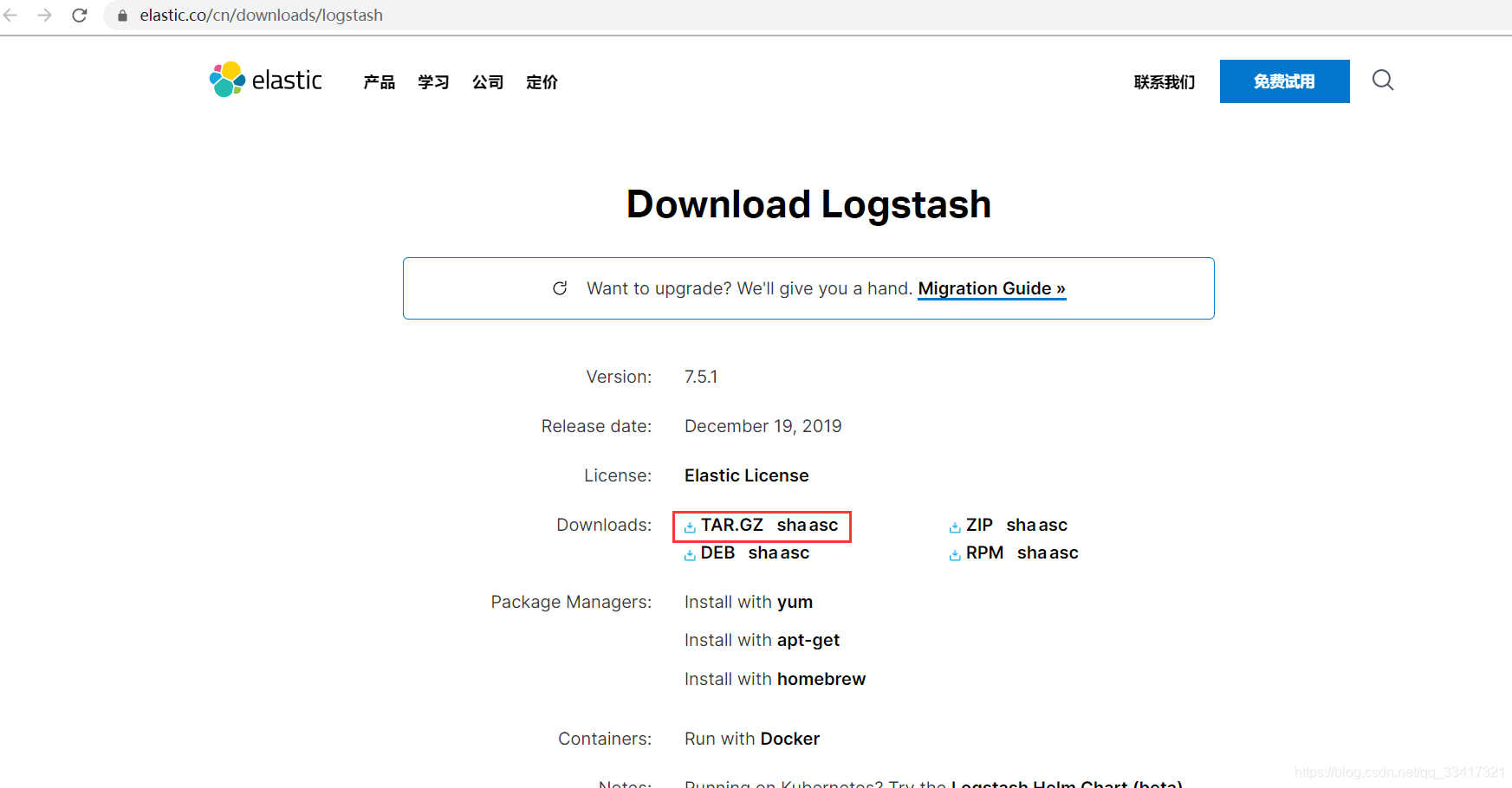Open the search magnifier icon
Screen dimensions: 1512x788
1383,81
